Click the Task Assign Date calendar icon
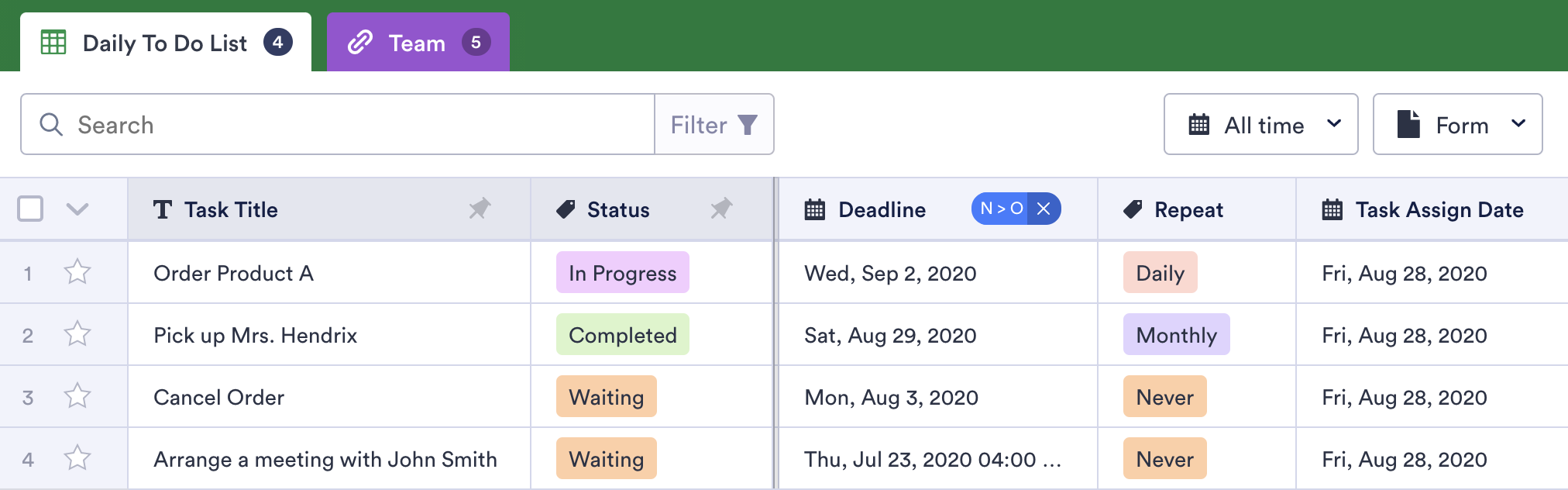This screenshot has width=1568, height=490. 1332,209
